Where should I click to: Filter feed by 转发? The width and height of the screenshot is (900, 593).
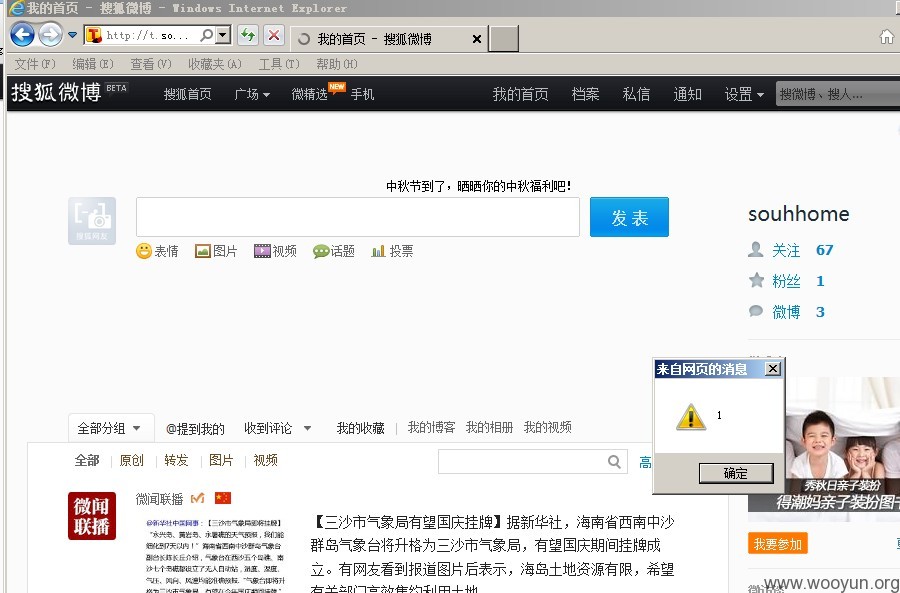click(176, 460)
